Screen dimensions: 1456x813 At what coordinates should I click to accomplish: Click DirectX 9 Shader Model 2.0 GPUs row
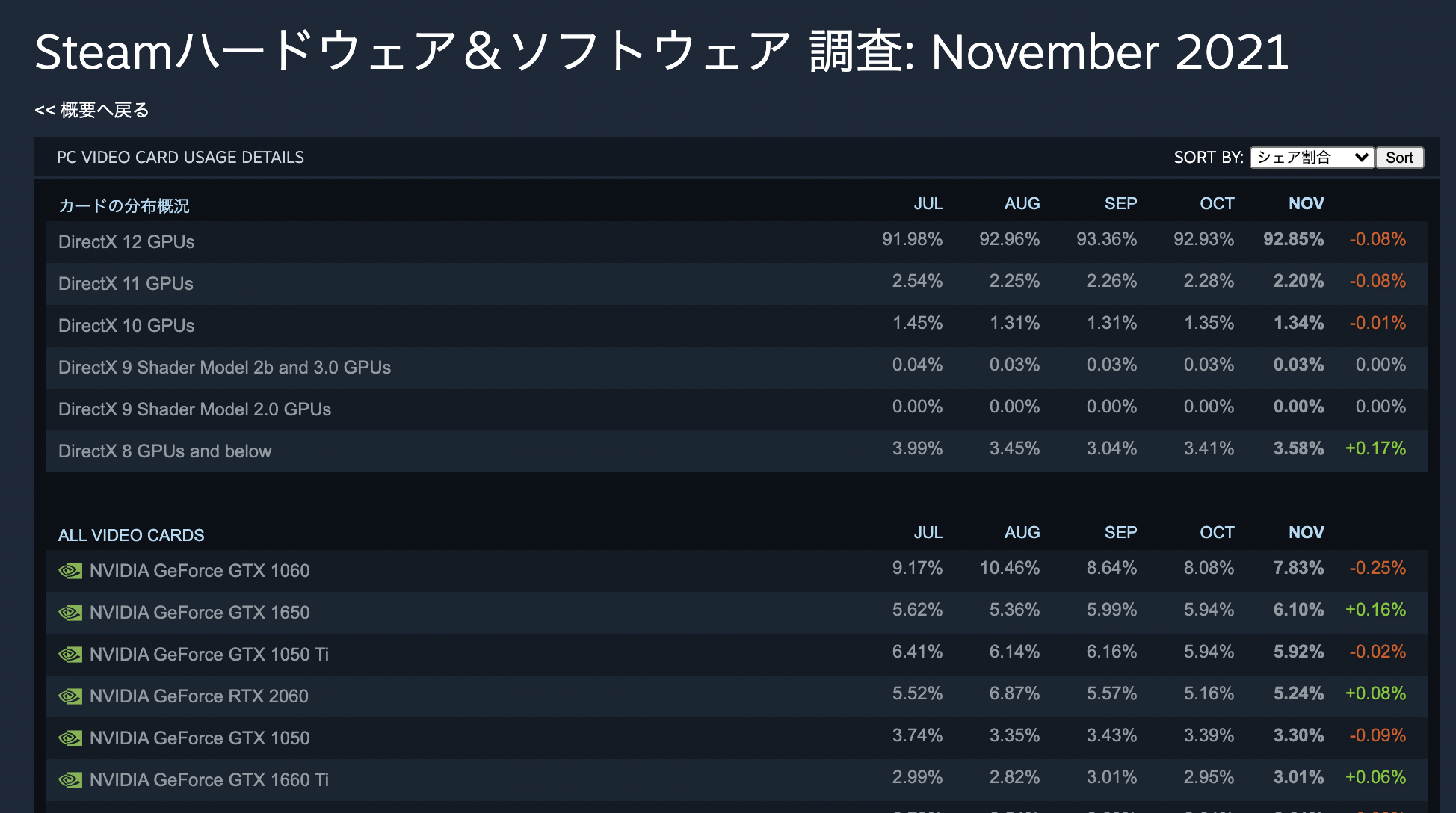tap(194, 409)
